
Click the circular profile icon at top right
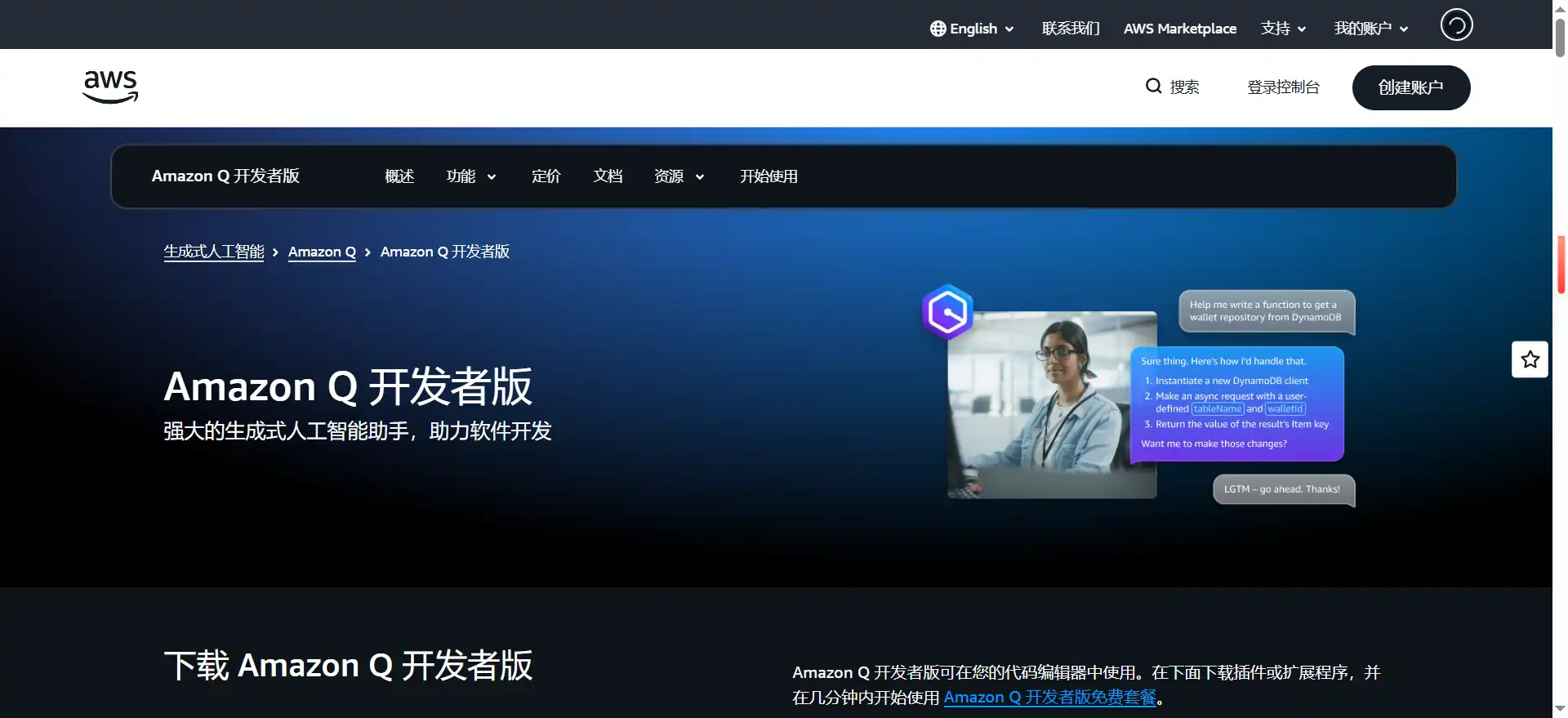coord(1456,25)
